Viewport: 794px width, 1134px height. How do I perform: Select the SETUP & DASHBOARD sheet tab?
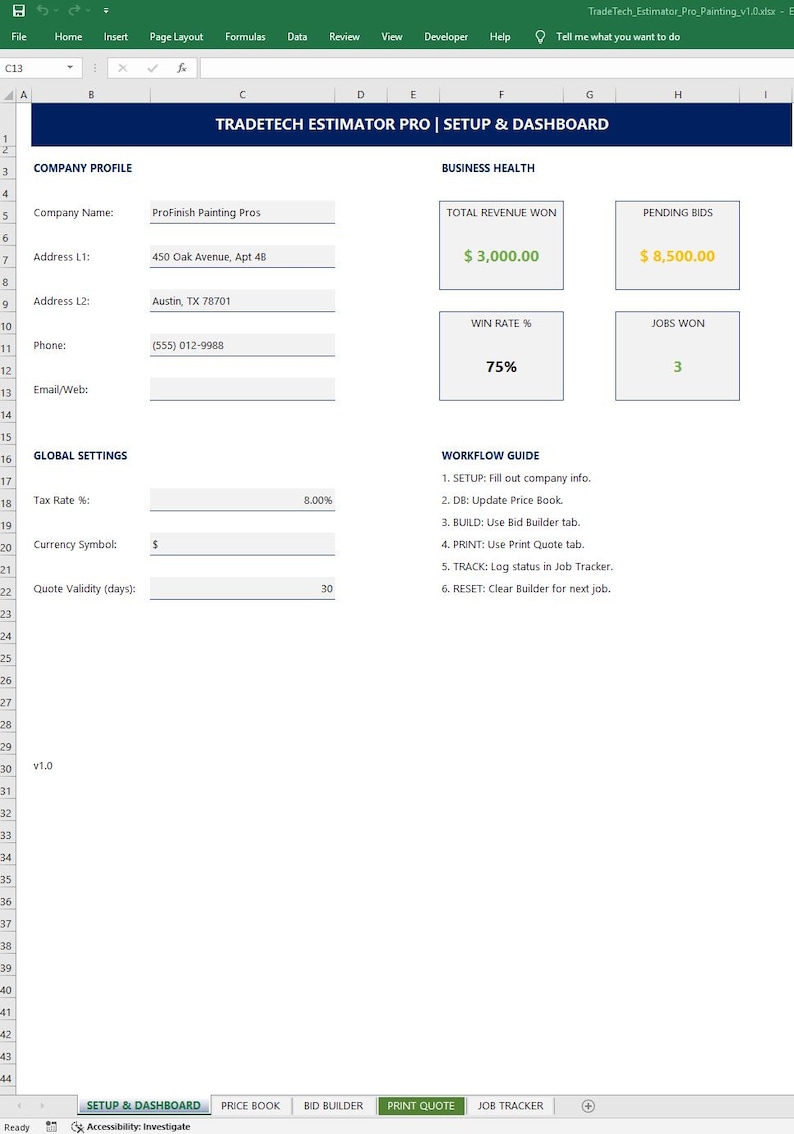(x=143, y=1106)
